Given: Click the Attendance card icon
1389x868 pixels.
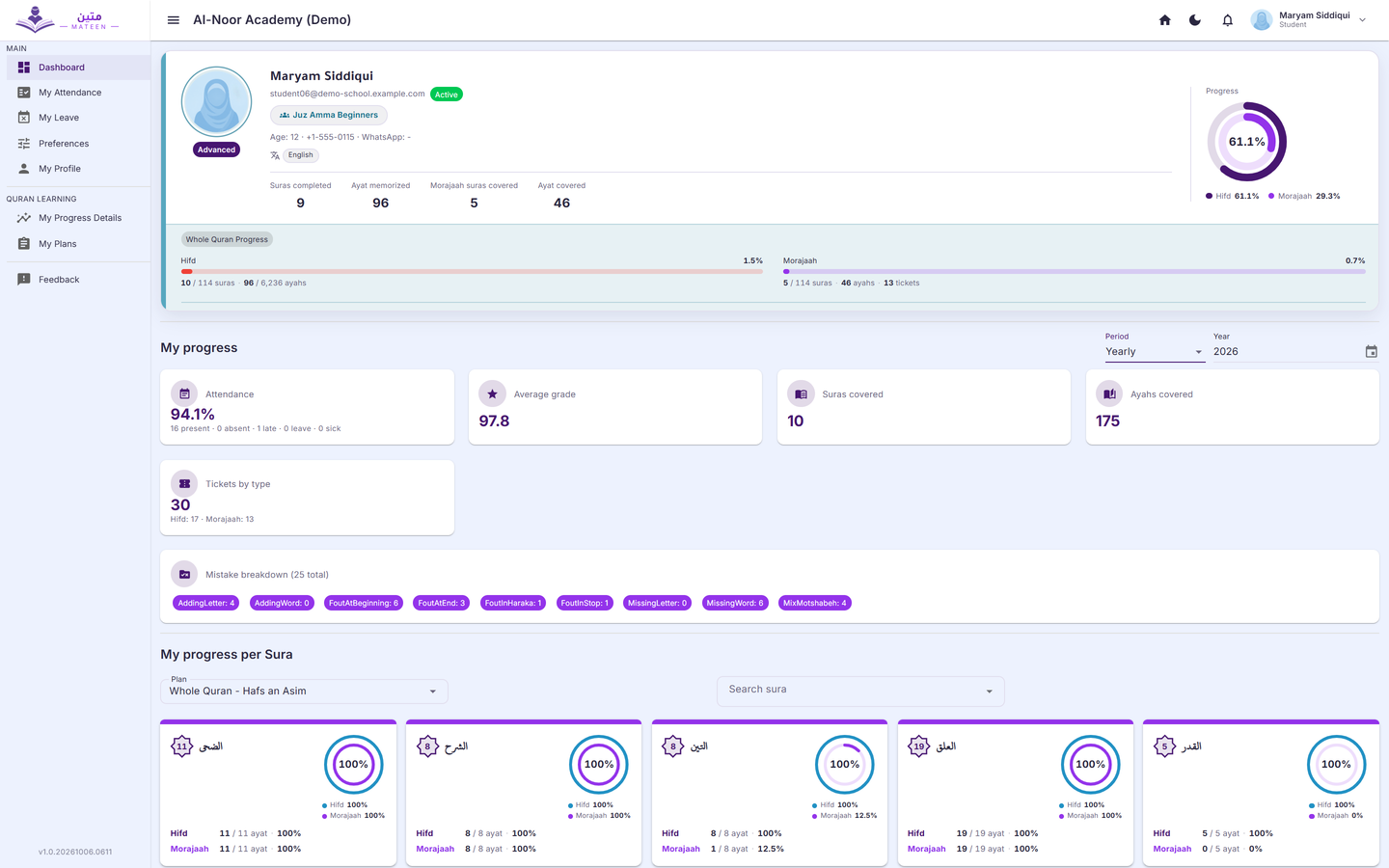Looking at the screenshot, I should point(184,393).
